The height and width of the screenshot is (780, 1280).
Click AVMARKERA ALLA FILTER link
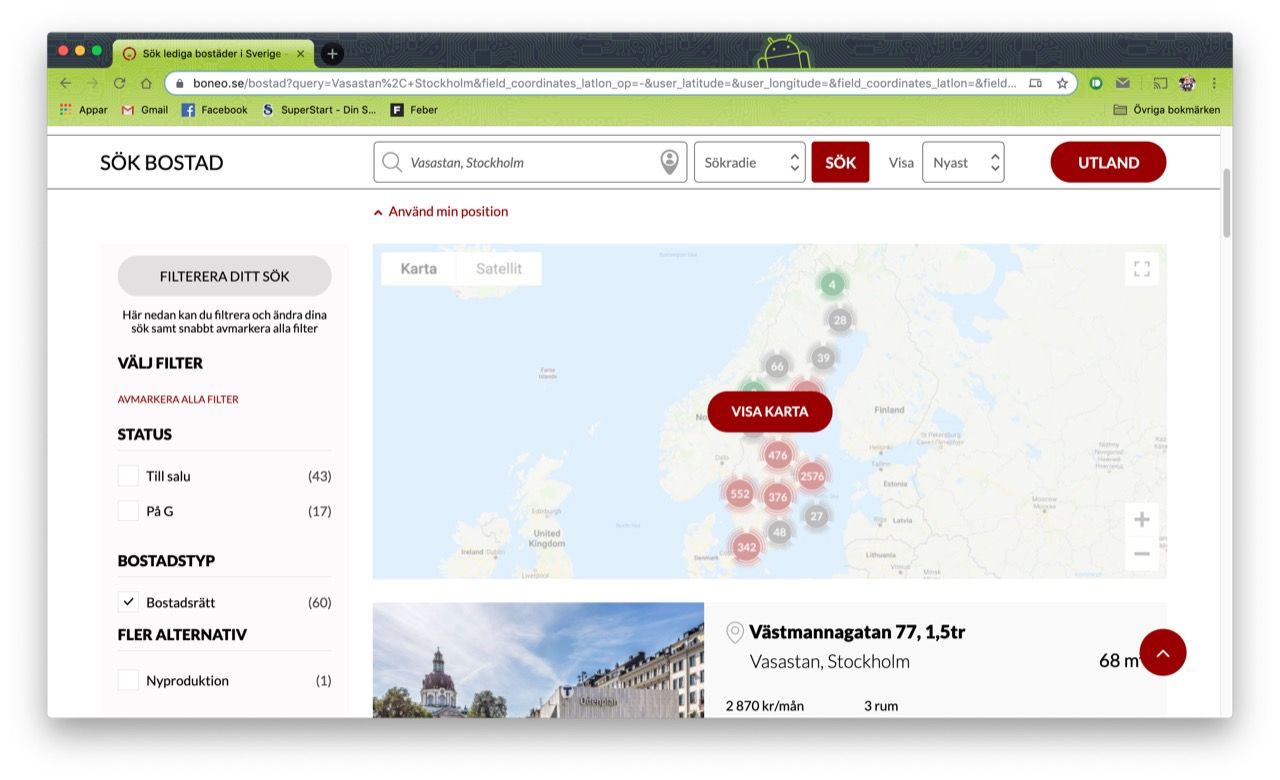[x=178, y=399]
